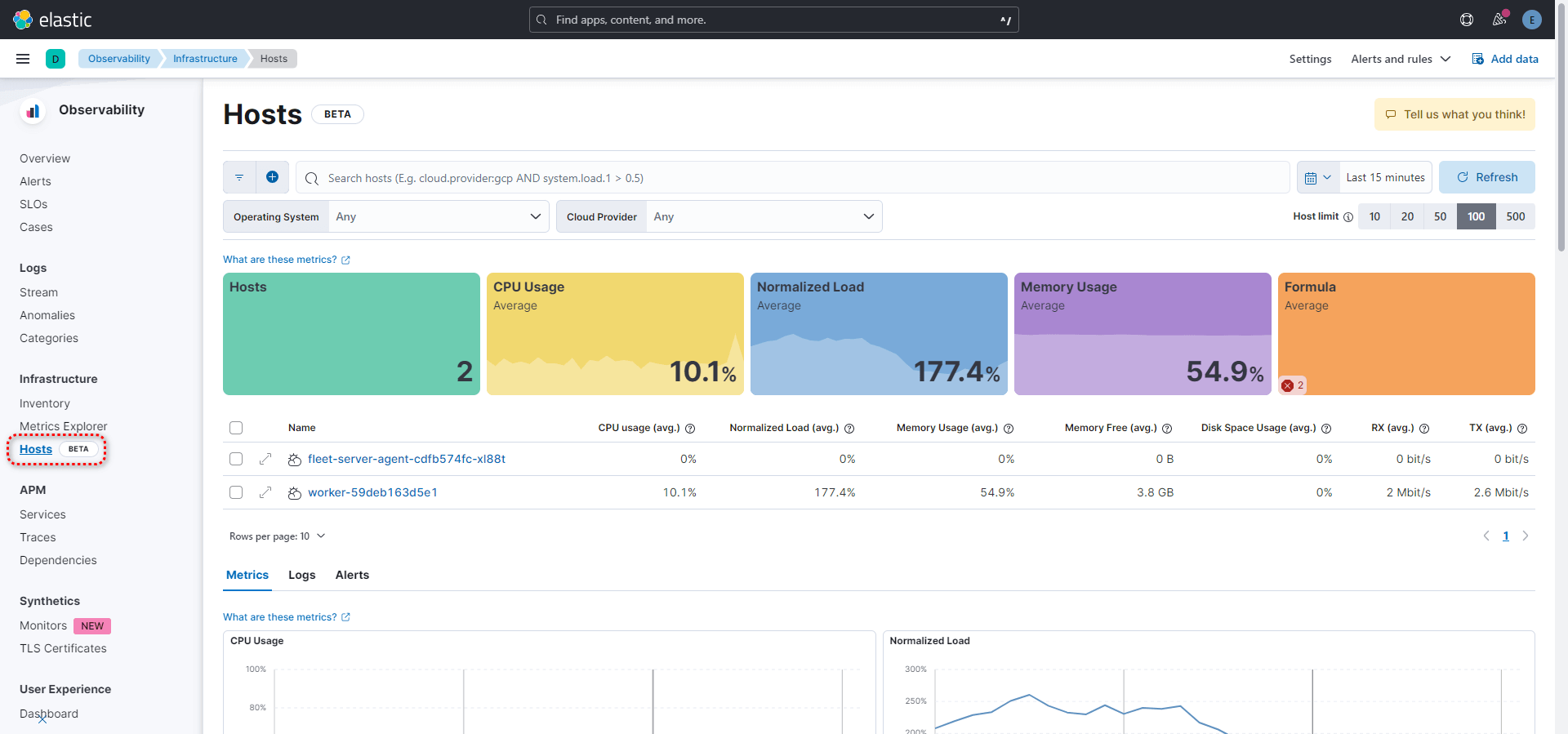Click TX column help icon

(1522, 429)
